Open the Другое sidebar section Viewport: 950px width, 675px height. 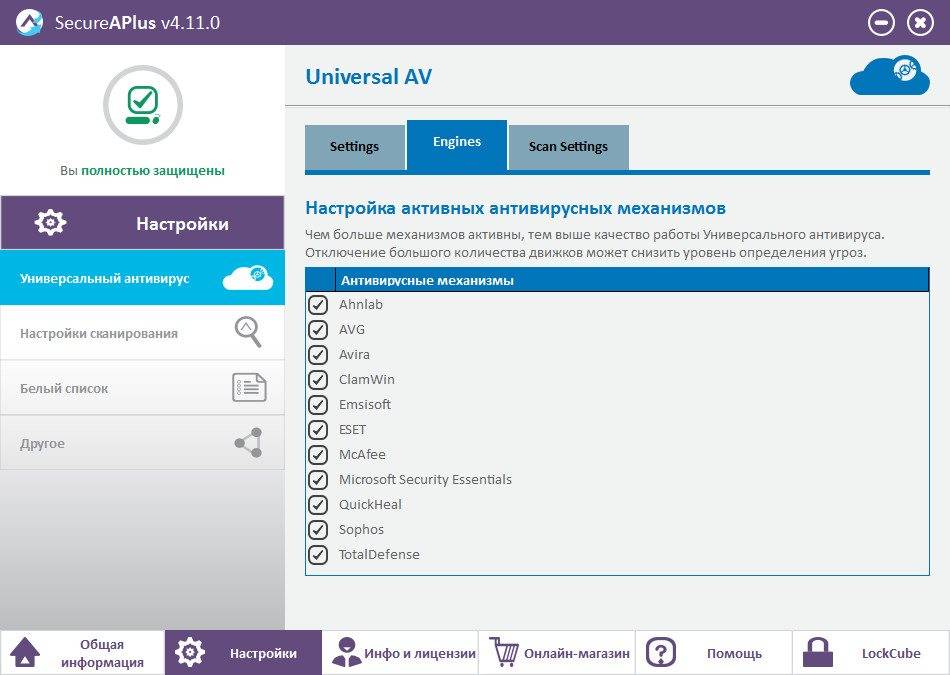pyautogui.click(x=142, y=443)
